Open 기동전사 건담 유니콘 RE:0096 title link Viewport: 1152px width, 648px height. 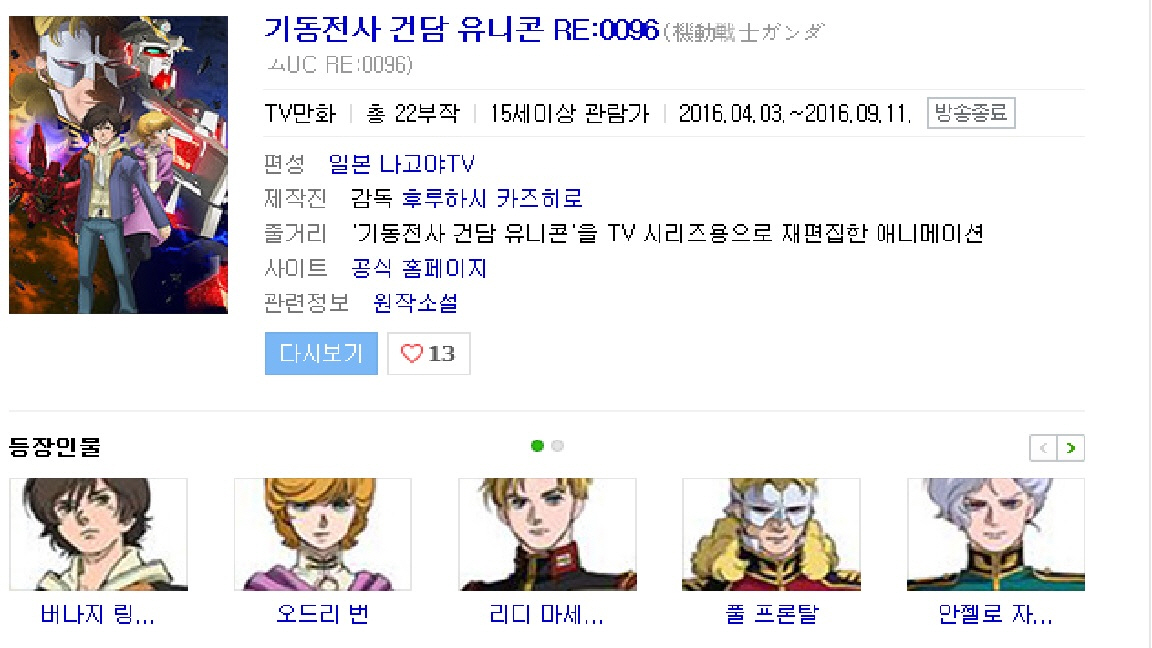coord(461,30)
